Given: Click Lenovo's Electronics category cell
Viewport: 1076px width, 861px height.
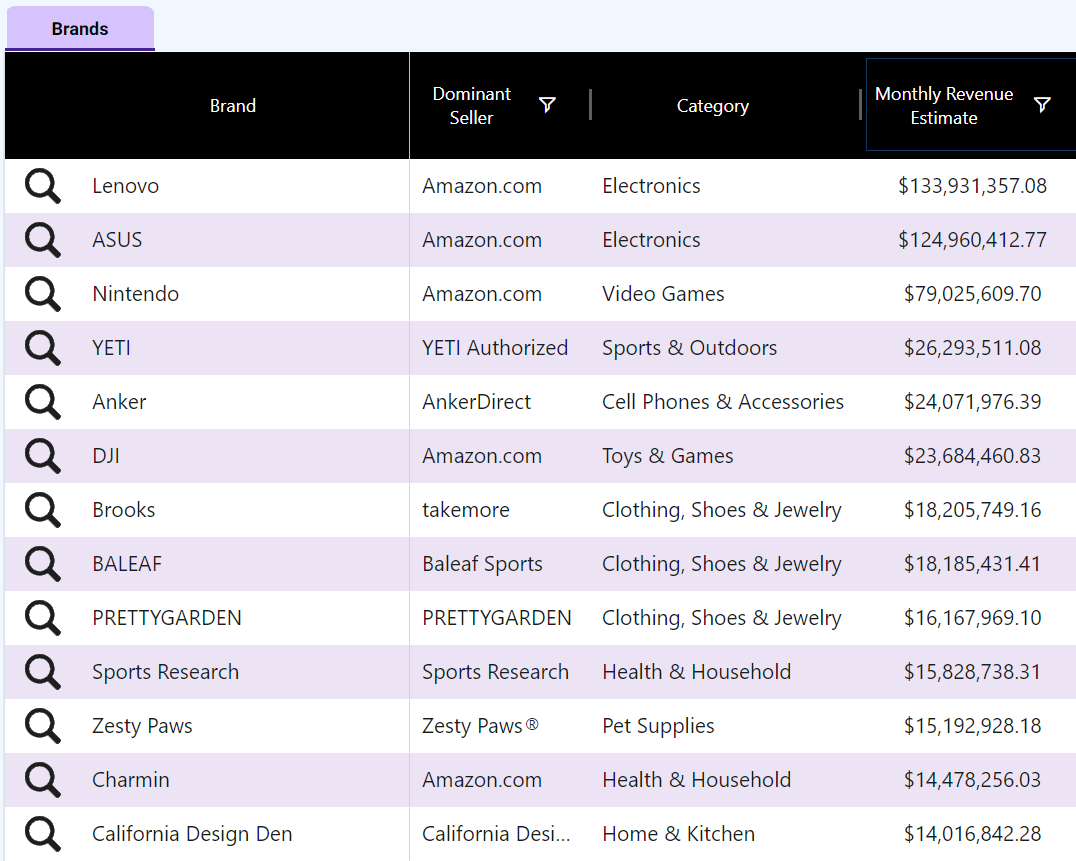Looking at the screenshot, I should pyautogui.click(x=651, y=186).
